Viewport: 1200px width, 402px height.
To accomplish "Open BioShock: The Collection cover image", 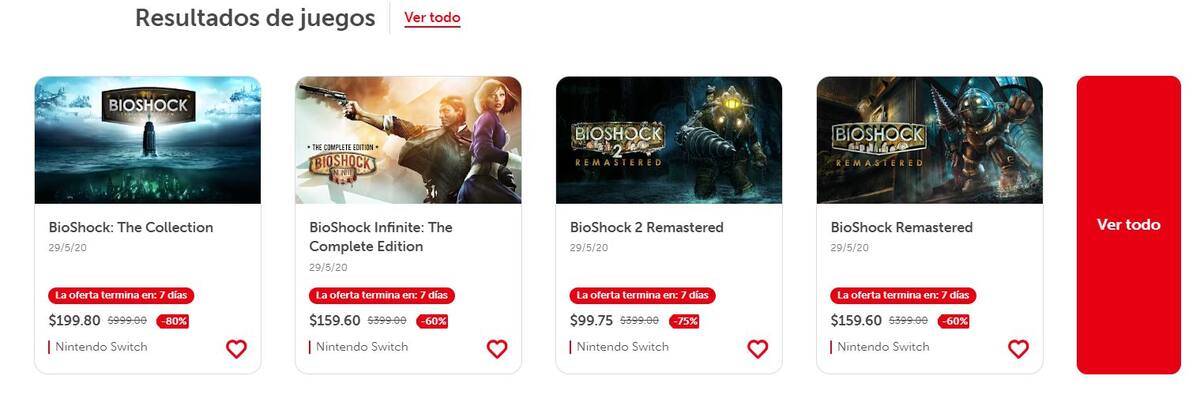I will pos(148,140).
